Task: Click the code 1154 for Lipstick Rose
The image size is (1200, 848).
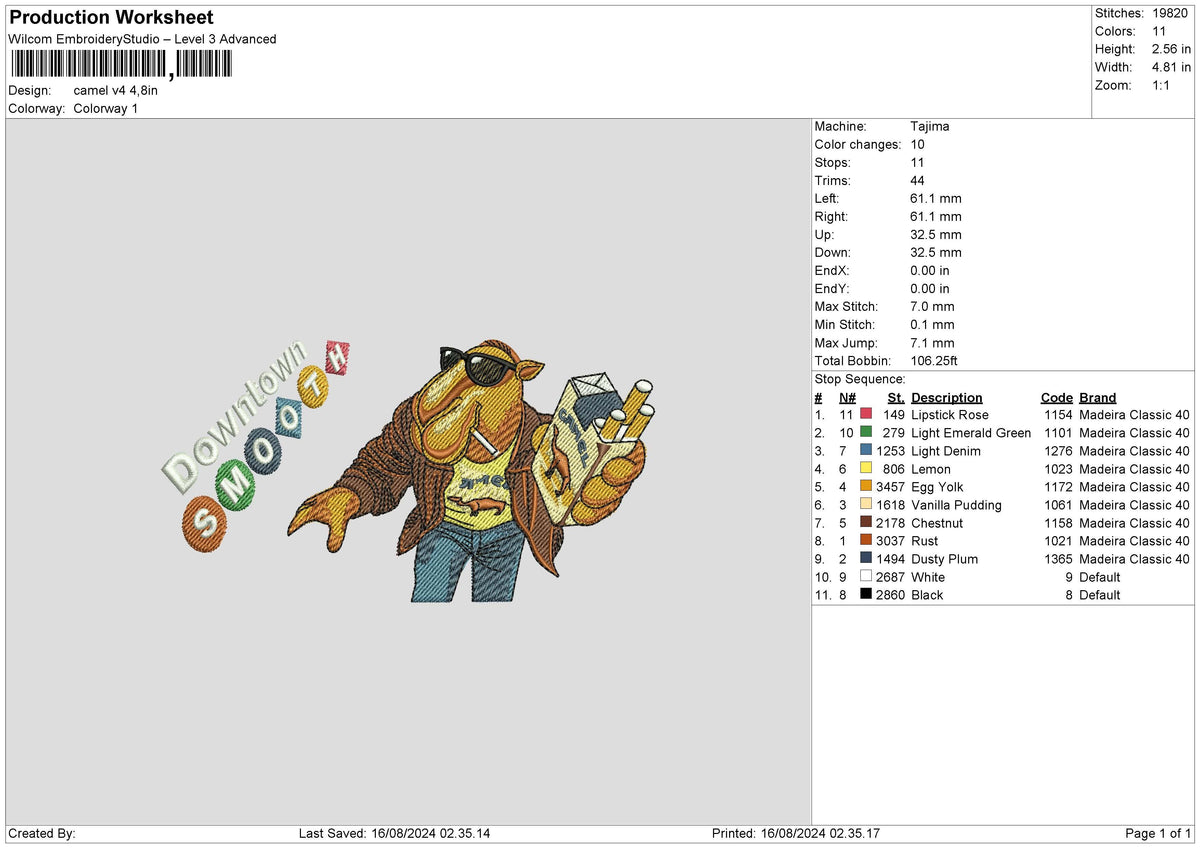Action: [1058, 415]
